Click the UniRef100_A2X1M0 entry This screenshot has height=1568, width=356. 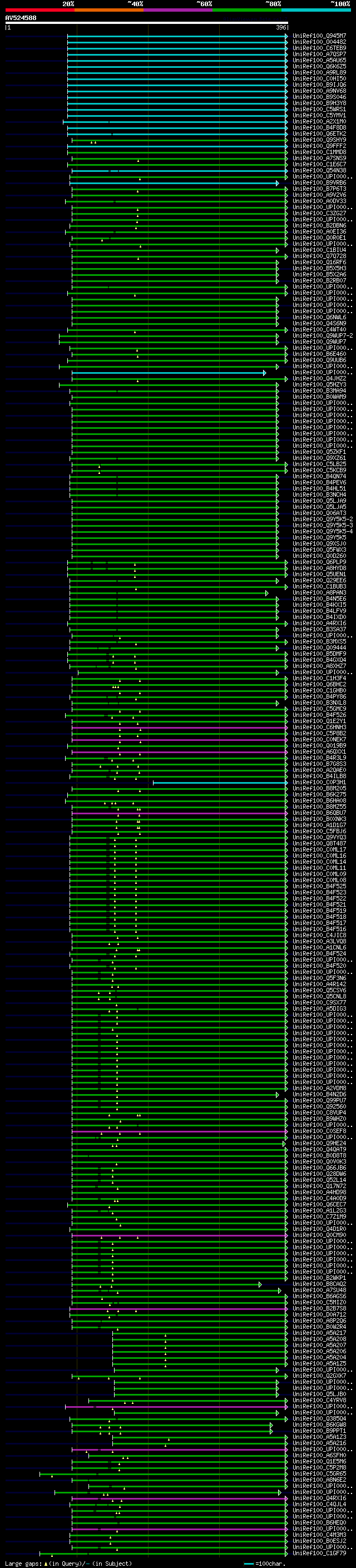point(319,121)
